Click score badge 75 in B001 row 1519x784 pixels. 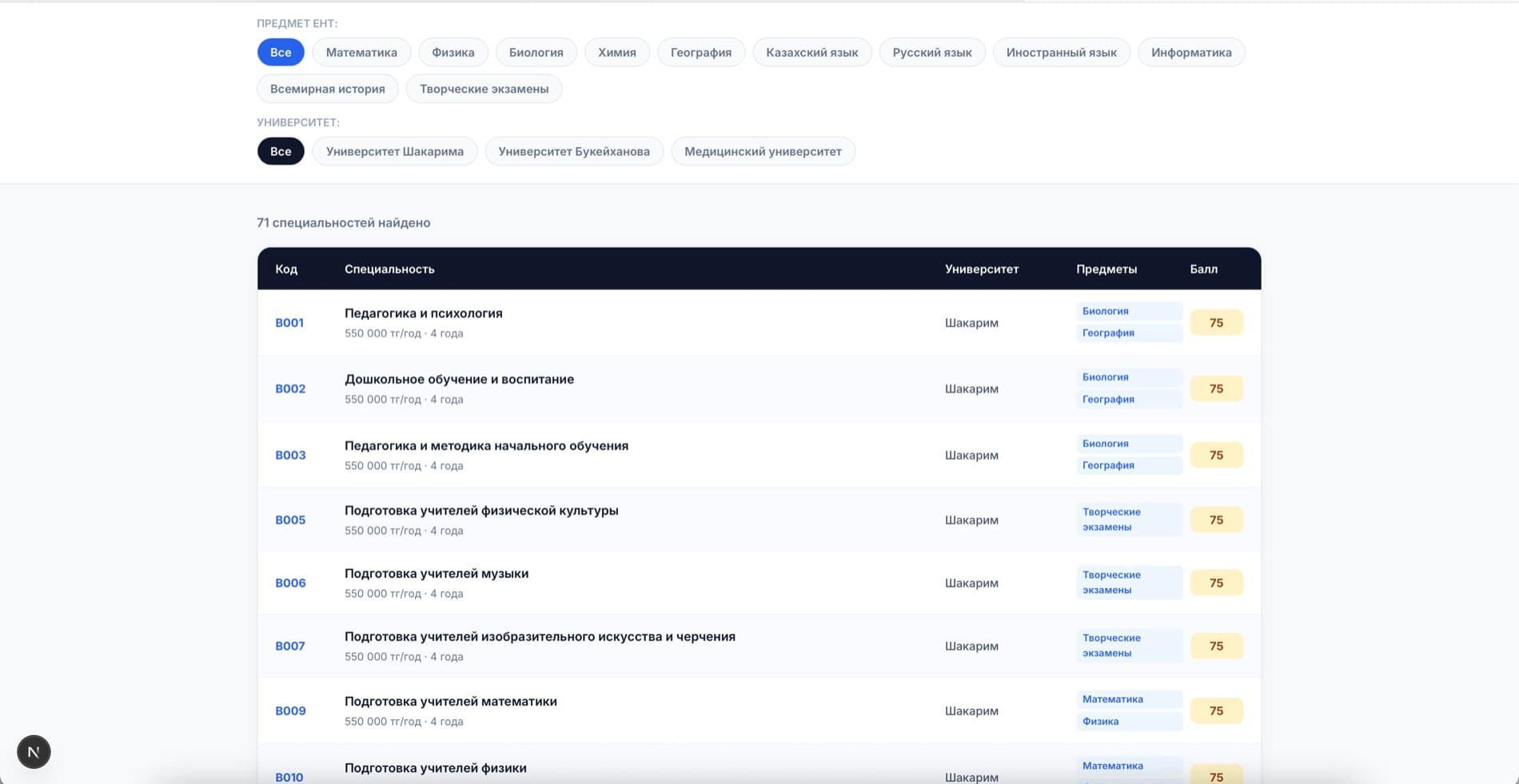click(1216, 323)
